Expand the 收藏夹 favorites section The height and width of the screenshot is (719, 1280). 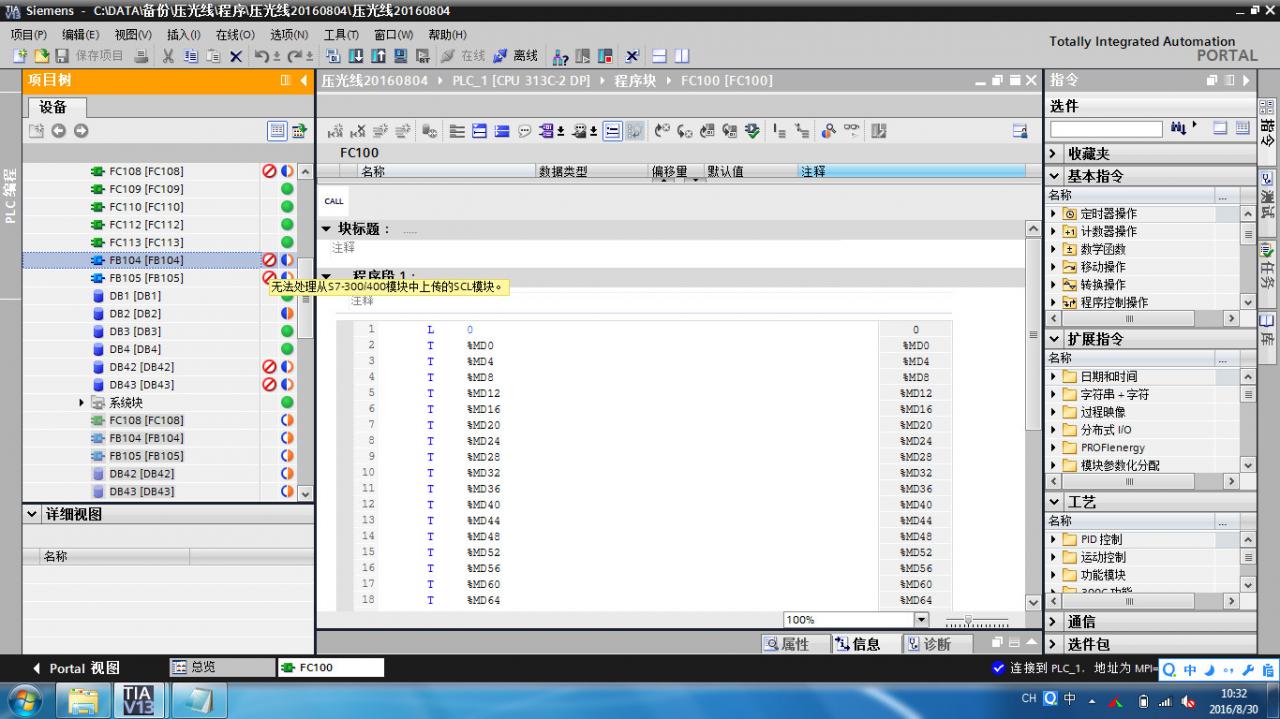coord(1054,154)
